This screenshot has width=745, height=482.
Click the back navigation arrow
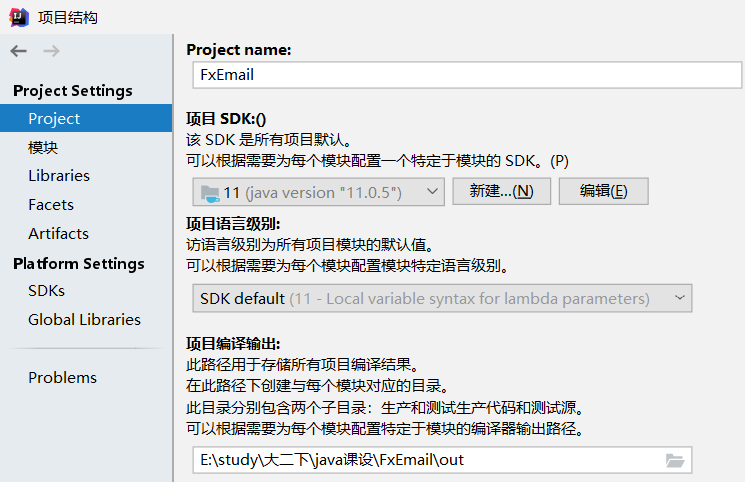tap(18, 51)
